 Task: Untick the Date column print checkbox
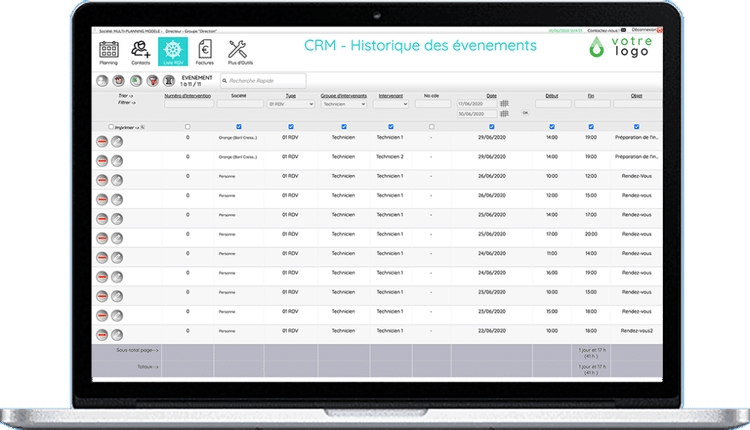tap(492, 127)
